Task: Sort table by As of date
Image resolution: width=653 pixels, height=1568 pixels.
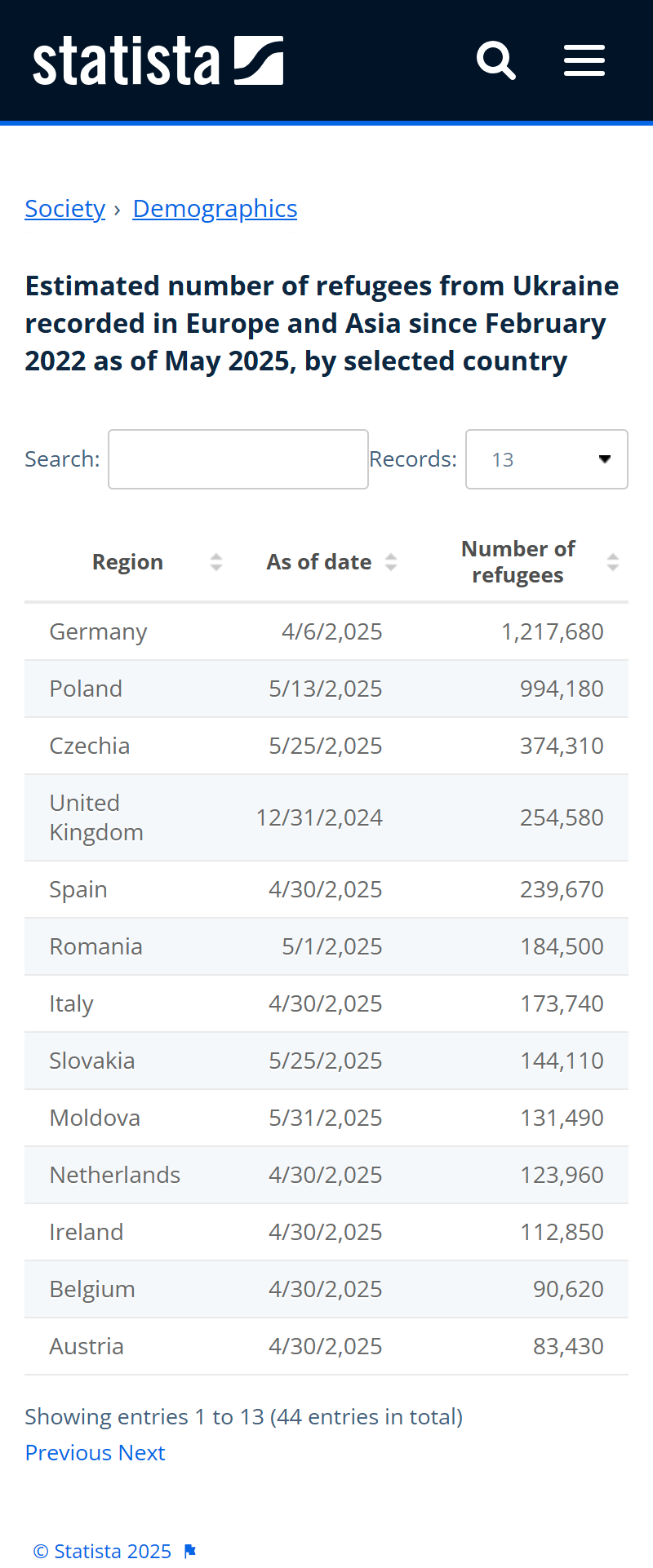Action: (x=391, y=562)
